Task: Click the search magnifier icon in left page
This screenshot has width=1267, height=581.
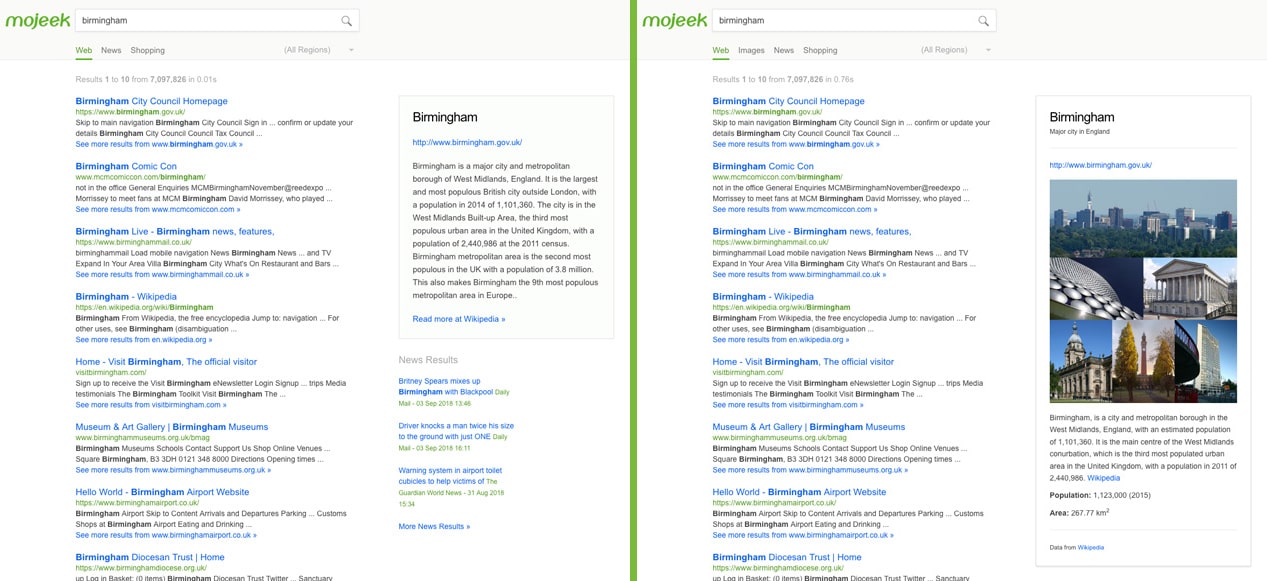Action: (x=346, y=20)
